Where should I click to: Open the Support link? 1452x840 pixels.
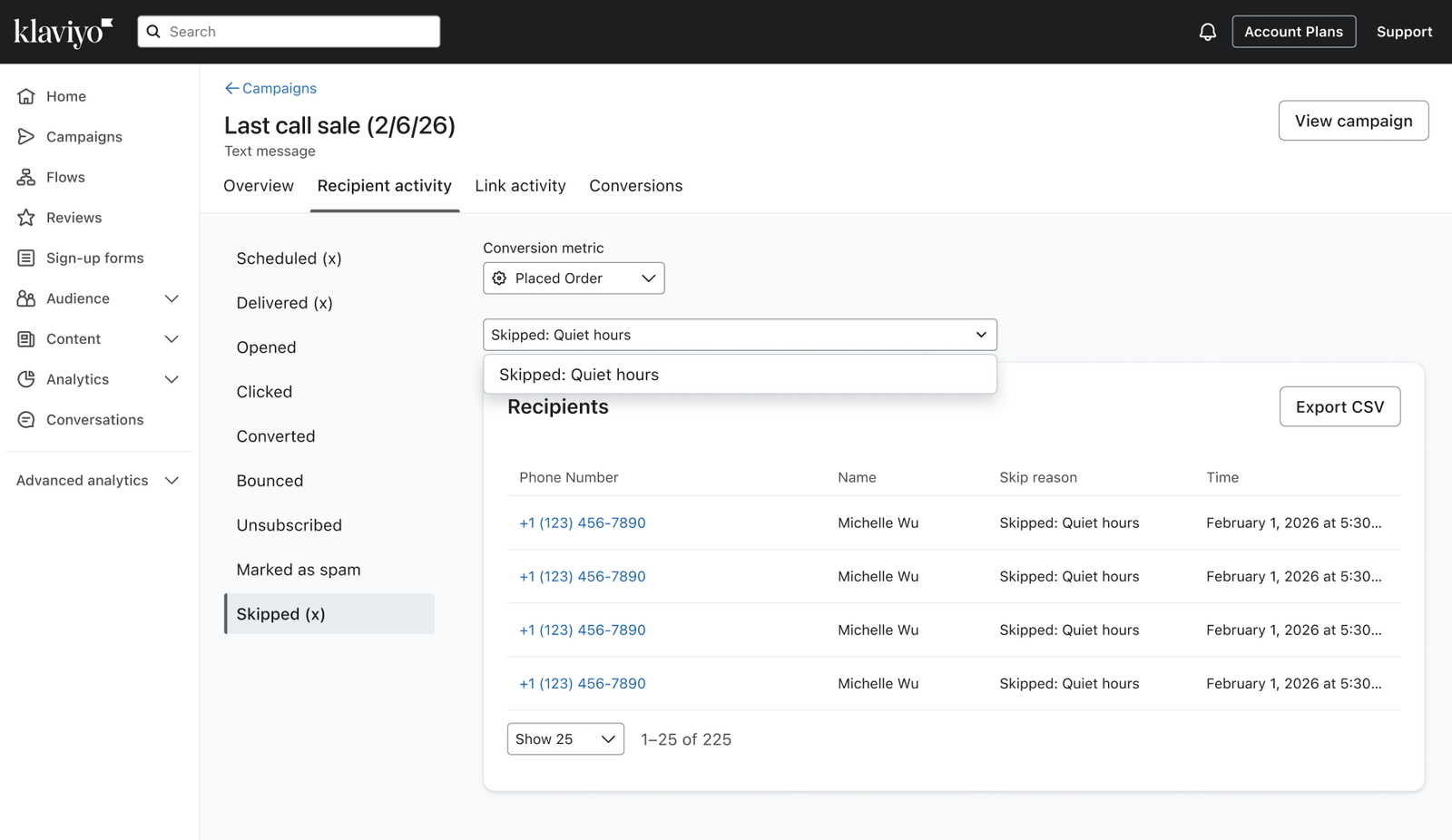(1404, 32)
